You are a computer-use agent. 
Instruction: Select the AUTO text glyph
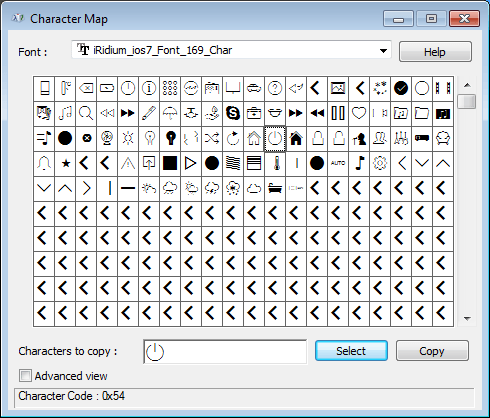(x=338, y=163)
